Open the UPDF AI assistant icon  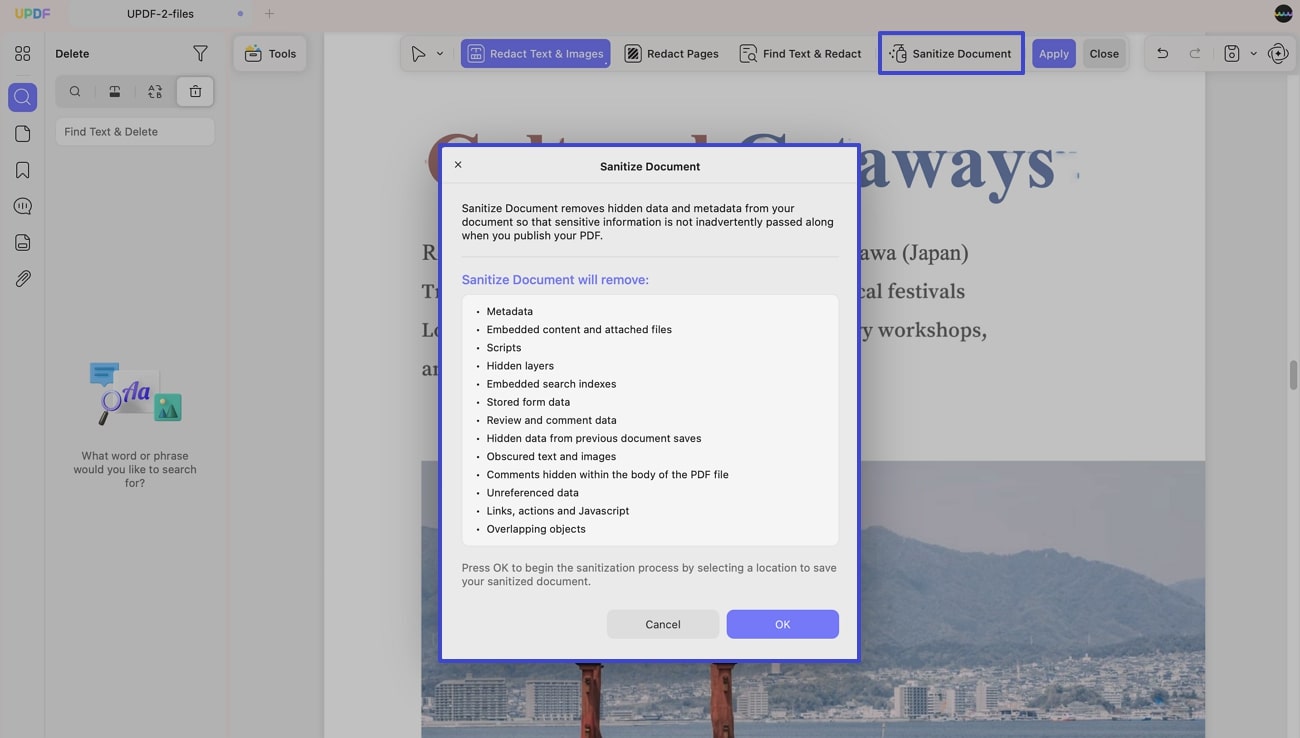point(1278,54)
